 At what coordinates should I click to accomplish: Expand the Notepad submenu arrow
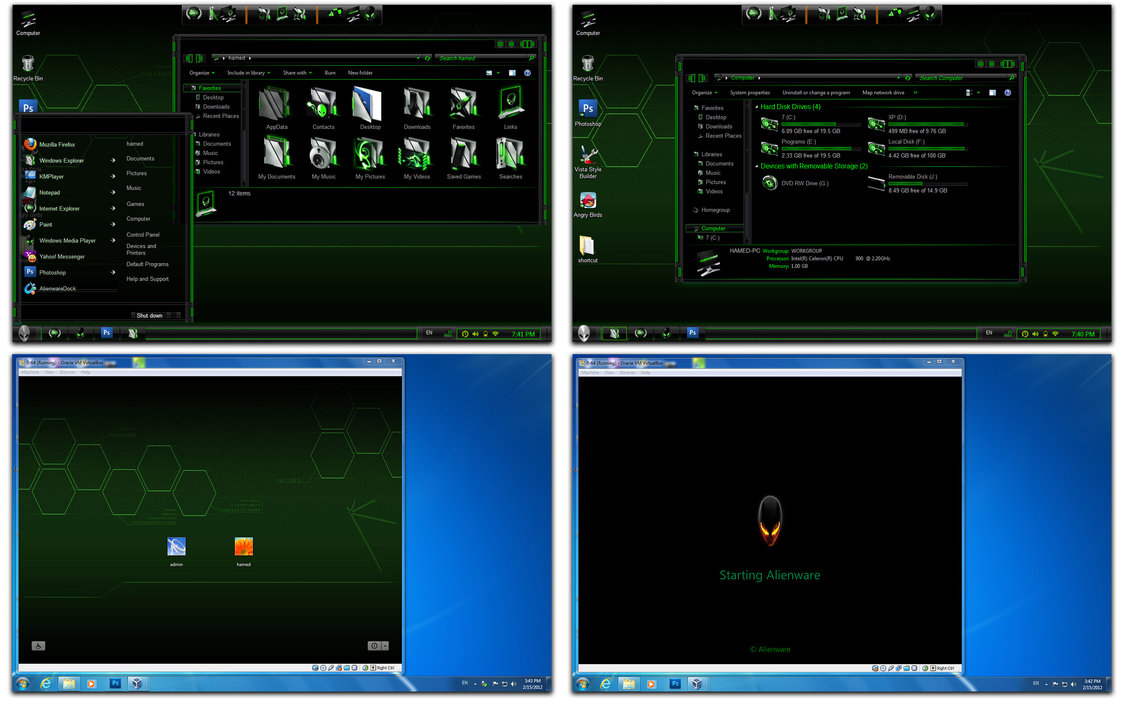coord(113,192)
